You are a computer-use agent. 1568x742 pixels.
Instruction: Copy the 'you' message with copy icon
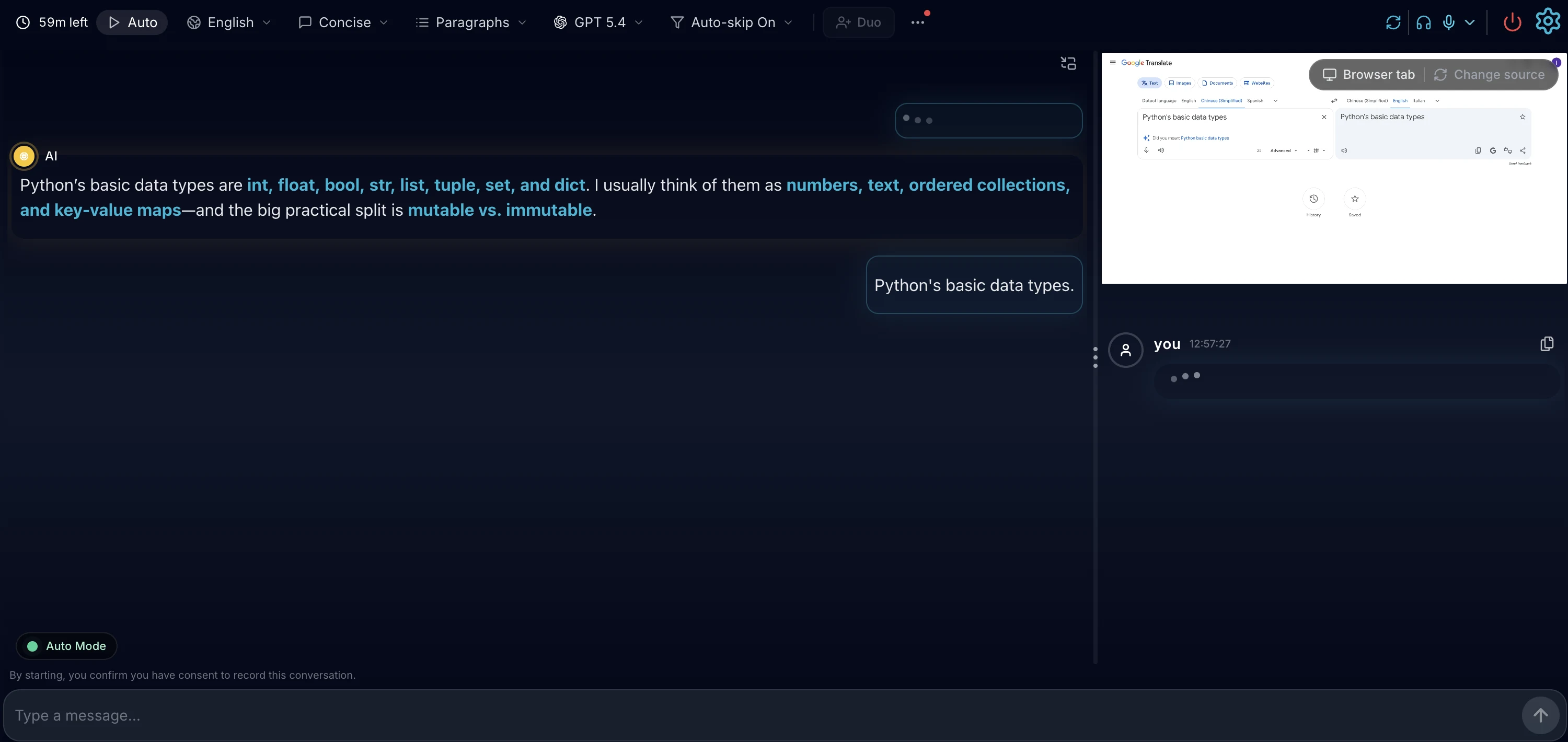pyautogui.click(x=1547, y=344)
